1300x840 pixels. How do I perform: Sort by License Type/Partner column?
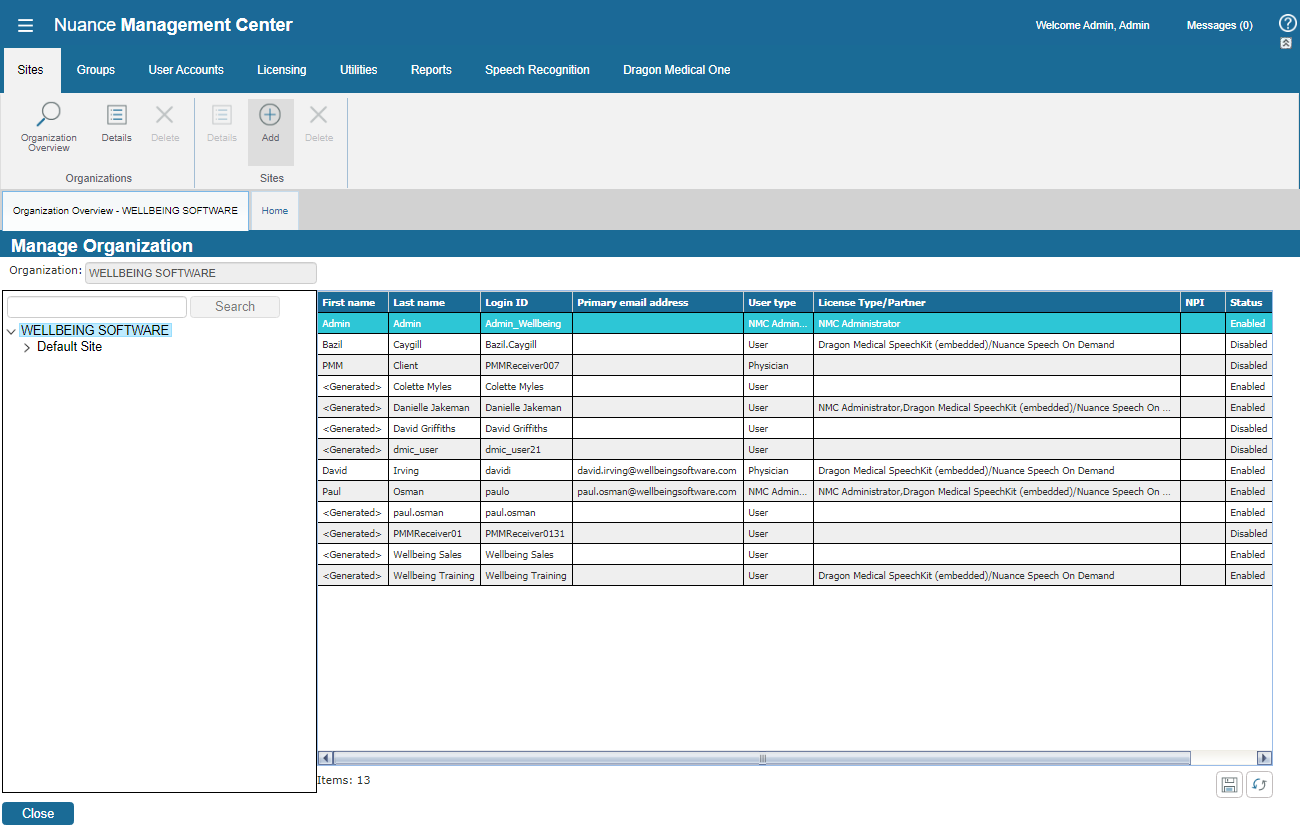point(997,302)
